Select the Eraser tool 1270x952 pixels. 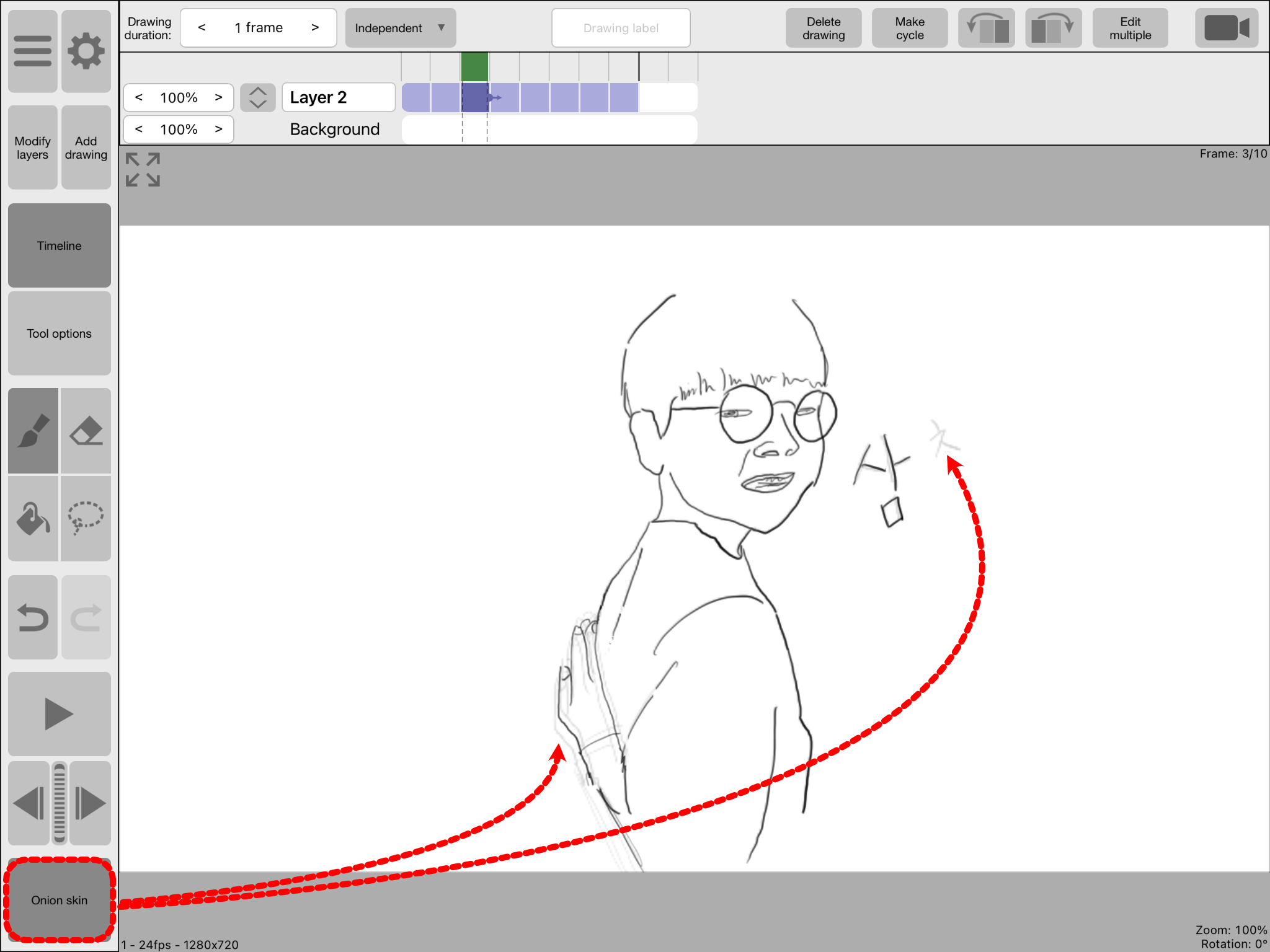point(86,431)
